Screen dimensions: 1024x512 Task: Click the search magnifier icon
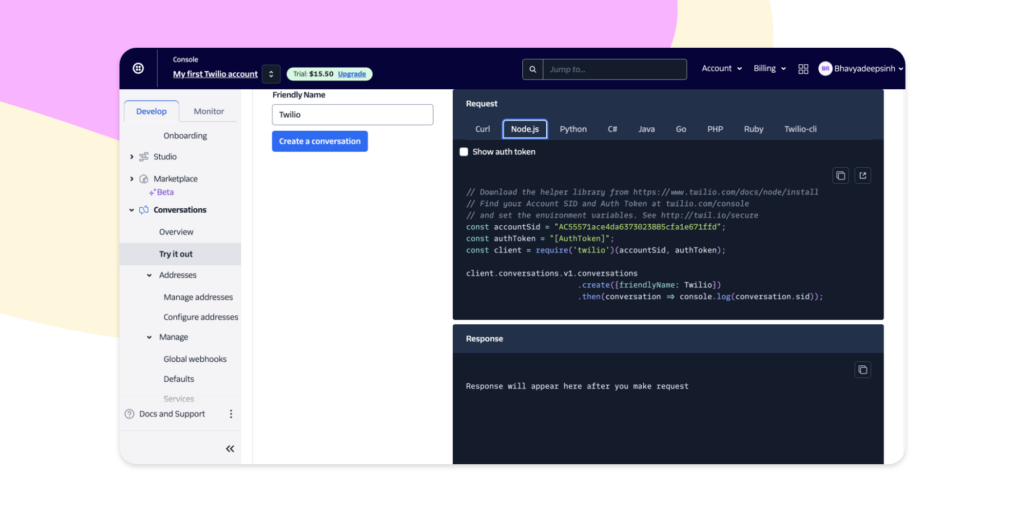coord(533,69)
